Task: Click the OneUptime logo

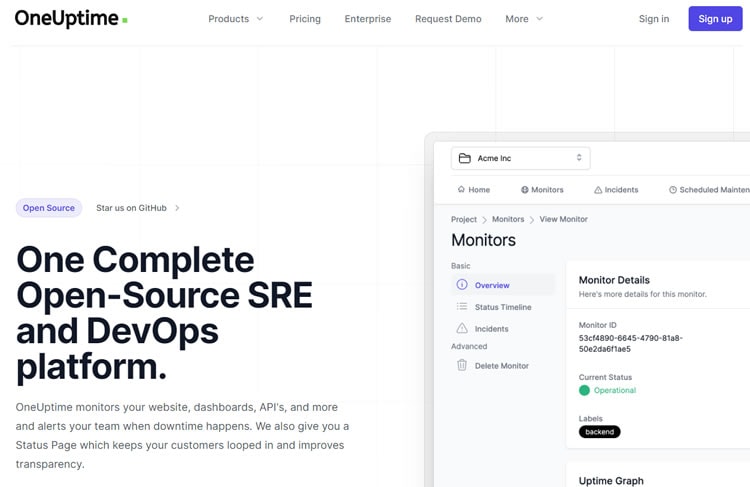Action: tap(71, 19)
